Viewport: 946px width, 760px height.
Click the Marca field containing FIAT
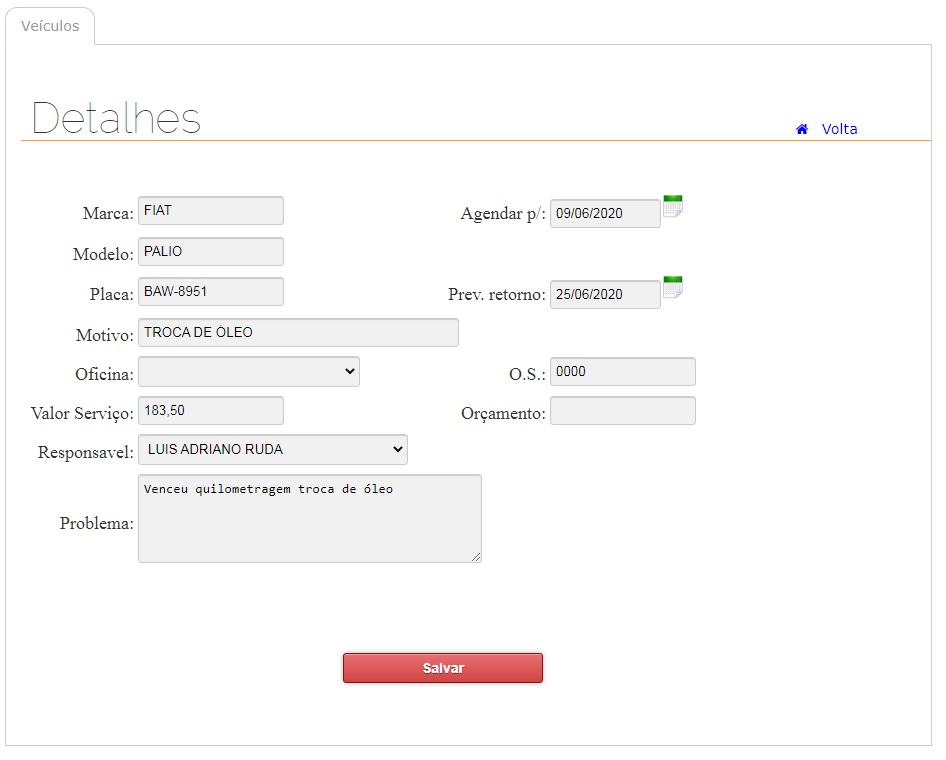click(210, 211)
